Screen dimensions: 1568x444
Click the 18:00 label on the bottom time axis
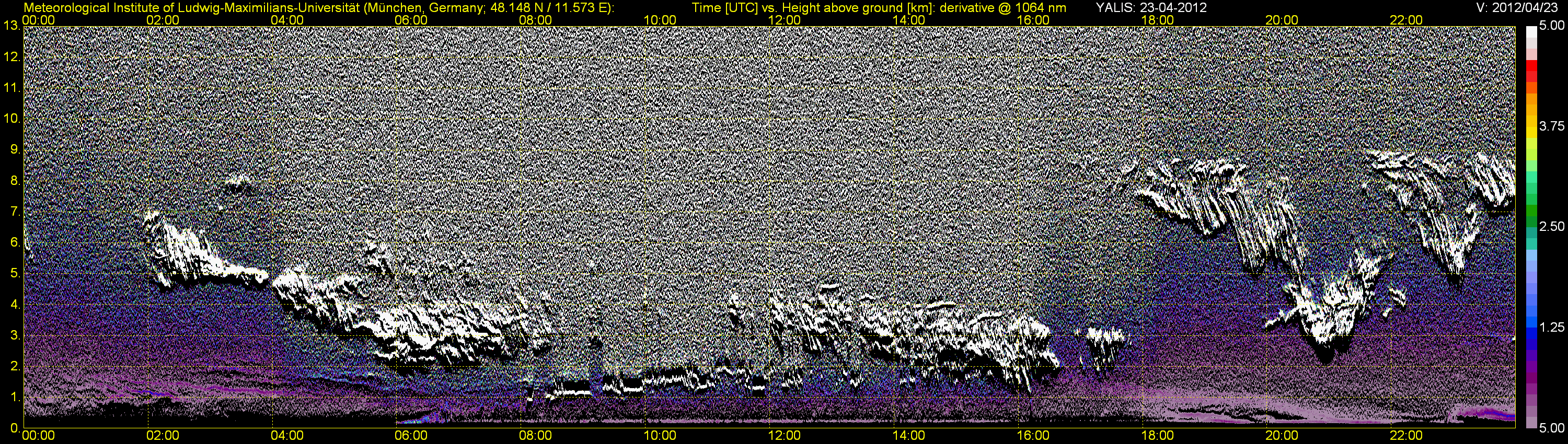pos(1157,436)
